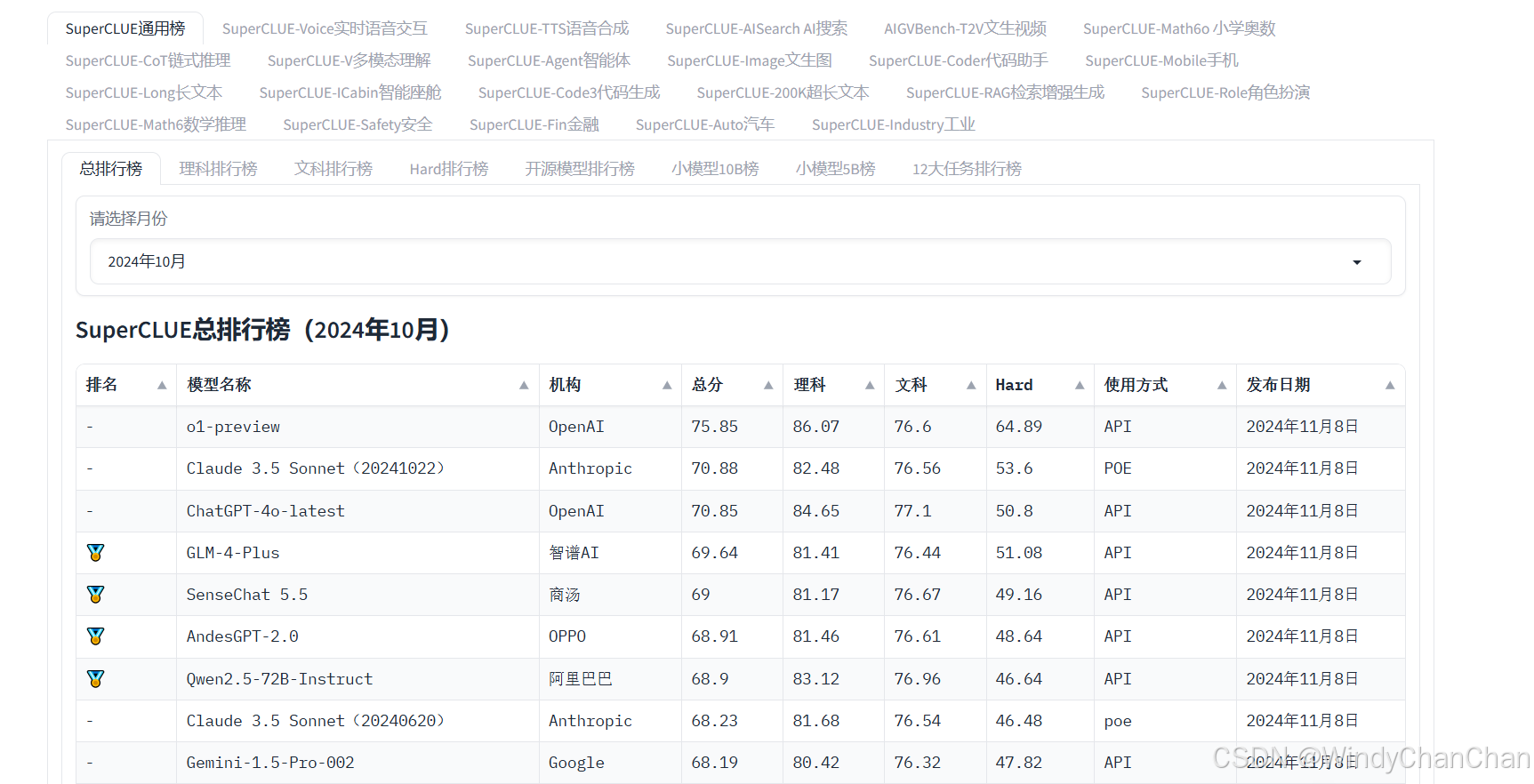The image size is (1534, 784).
Task: Click the 阿里巴巴 organization cell
Action: click(610, 679)
